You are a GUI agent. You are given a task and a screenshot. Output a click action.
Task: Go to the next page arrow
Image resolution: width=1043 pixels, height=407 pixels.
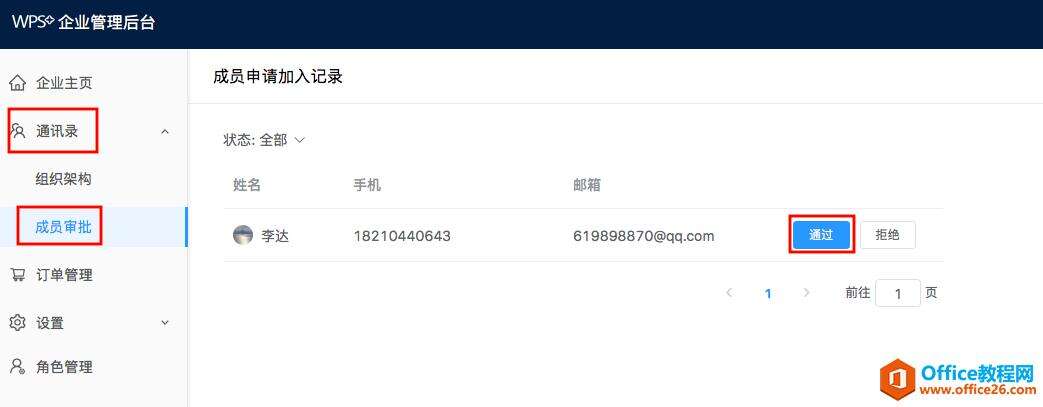pos(807,293)
